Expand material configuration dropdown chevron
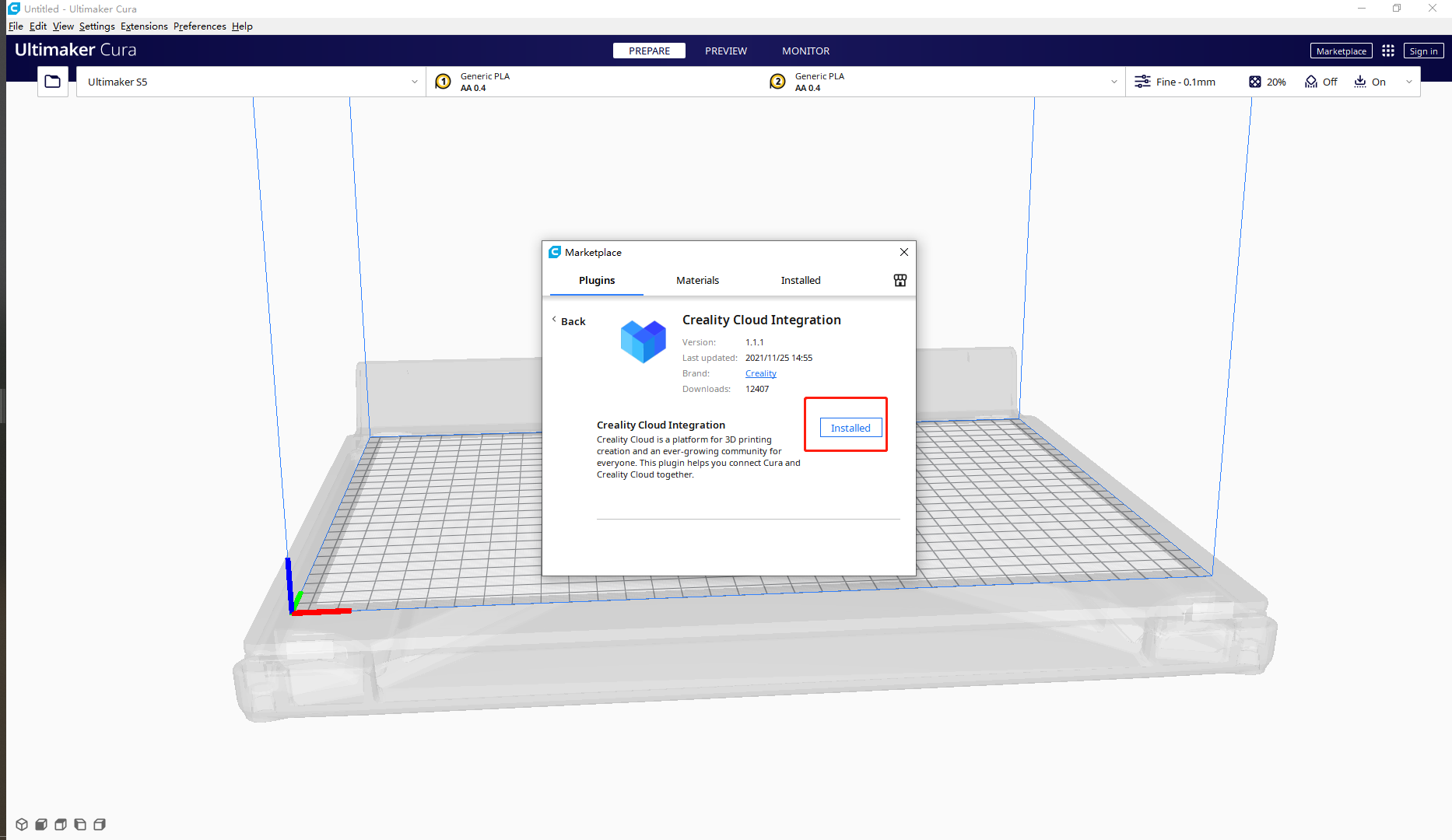Image resolution: width=1452 pixels, height=840 pixels. (x=1114, y=82)
